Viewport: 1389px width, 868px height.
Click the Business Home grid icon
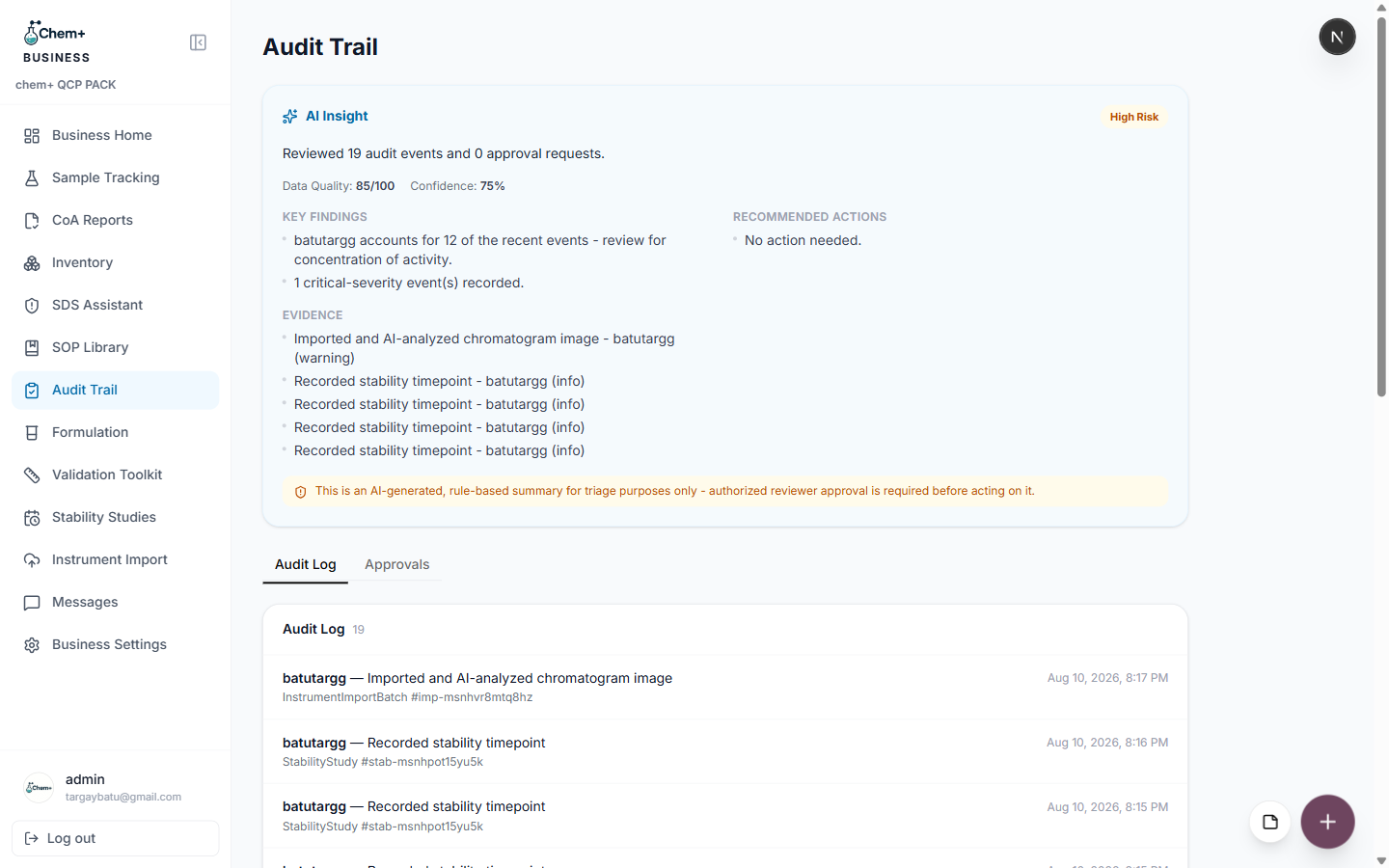[32, 136]
